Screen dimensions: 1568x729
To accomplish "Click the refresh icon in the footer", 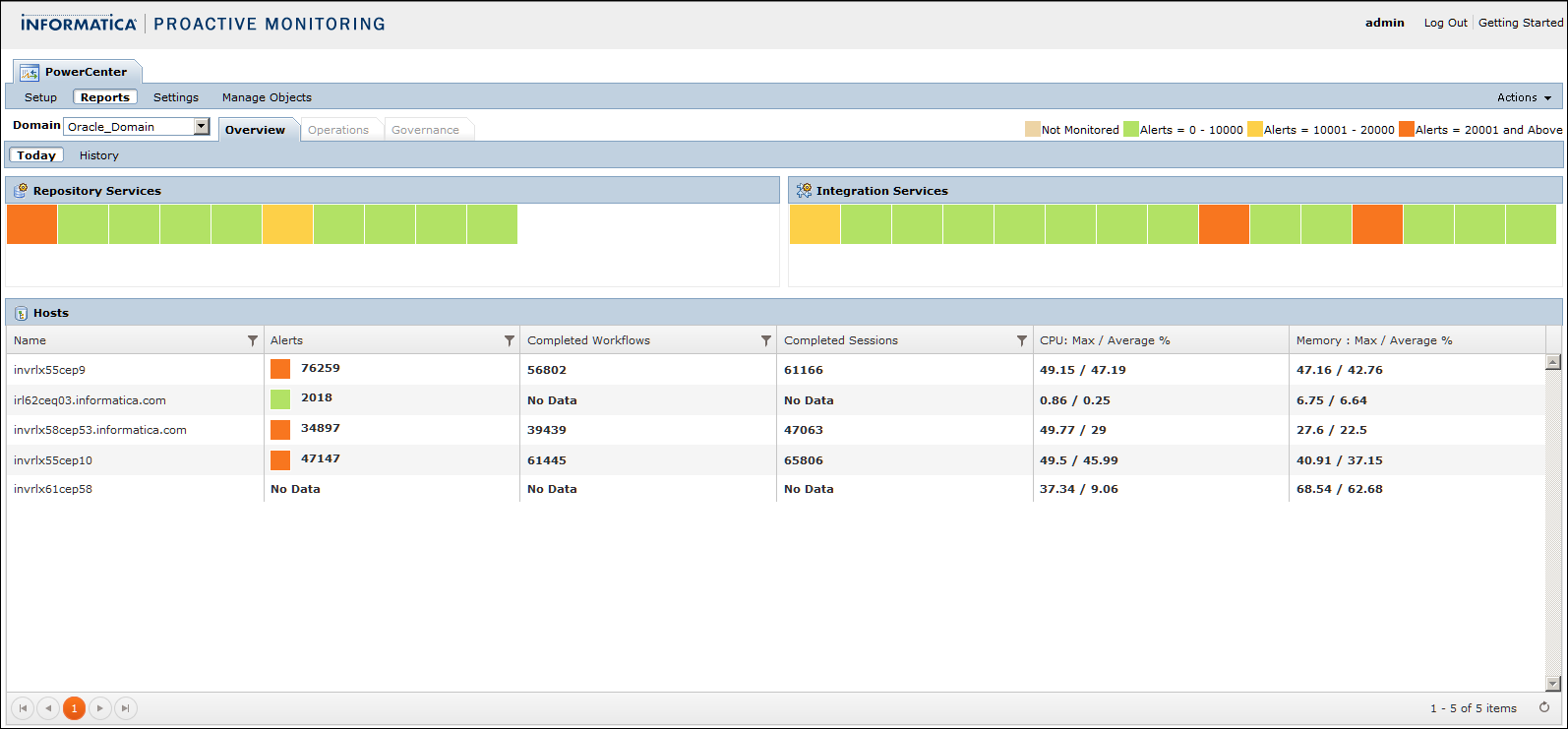I will (x=1544, y=707).
